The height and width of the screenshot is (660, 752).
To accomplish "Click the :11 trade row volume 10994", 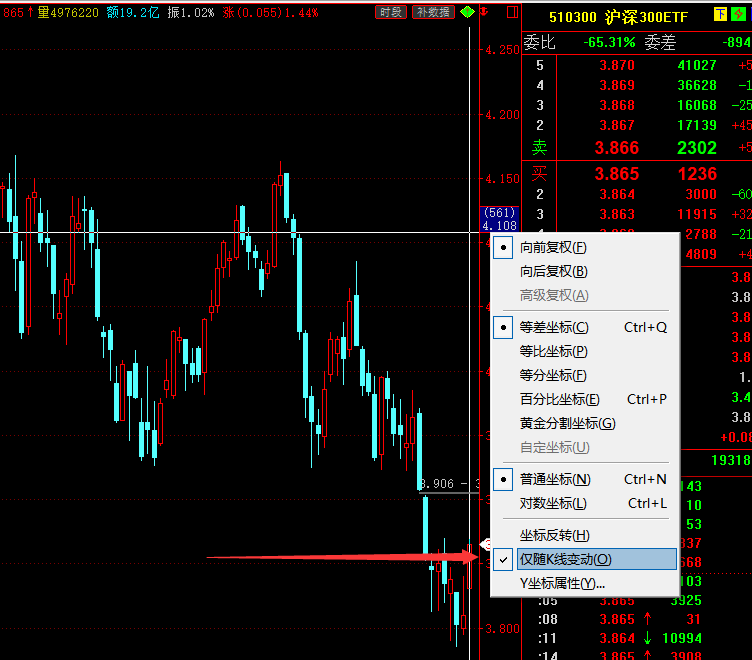I will pyautogui.click(x=682, y=638).
